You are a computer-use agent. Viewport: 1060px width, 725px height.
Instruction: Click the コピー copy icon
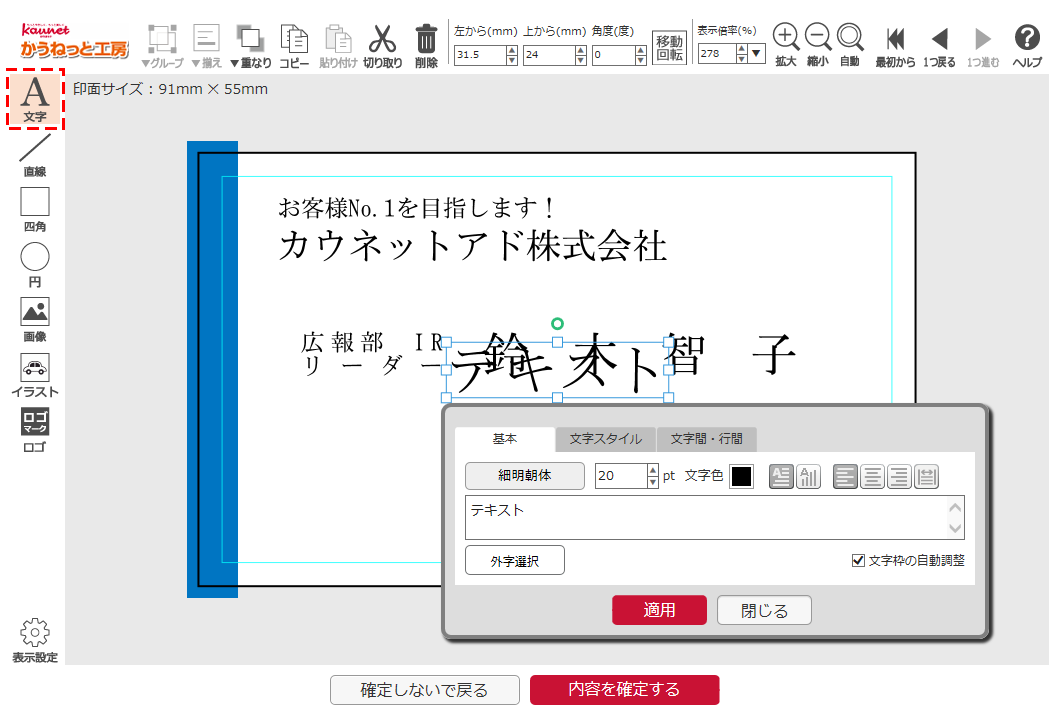tap(294, 46)
